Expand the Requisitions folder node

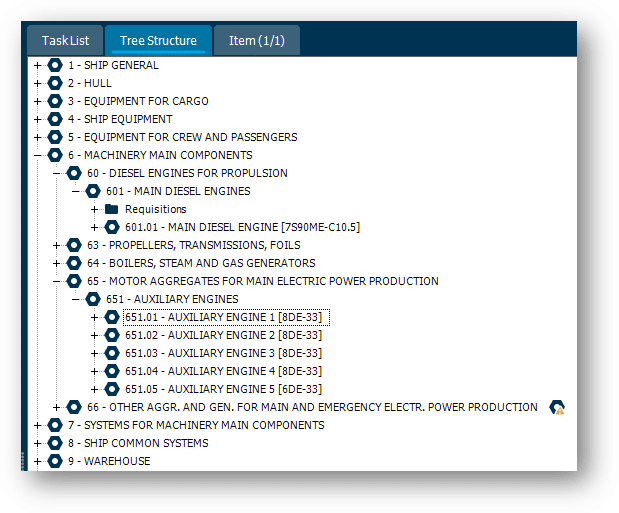[94, 209]
